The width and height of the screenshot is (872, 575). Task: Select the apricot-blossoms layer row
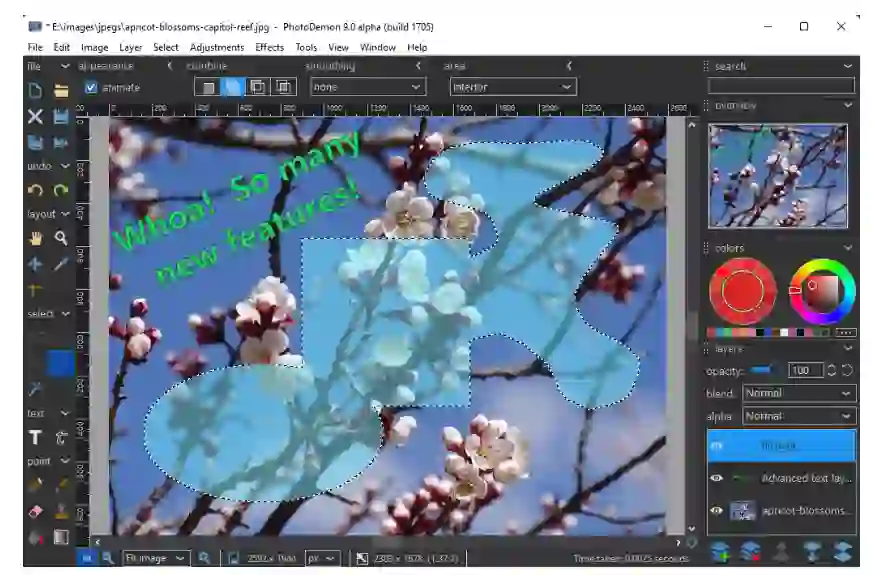[781, 510]
